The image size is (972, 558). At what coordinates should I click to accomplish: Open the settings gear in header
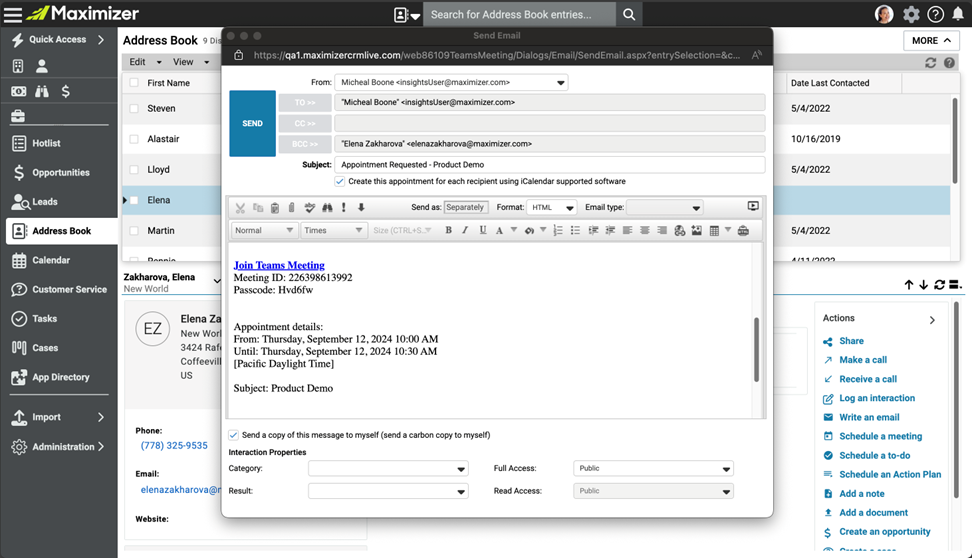point(911,14)
